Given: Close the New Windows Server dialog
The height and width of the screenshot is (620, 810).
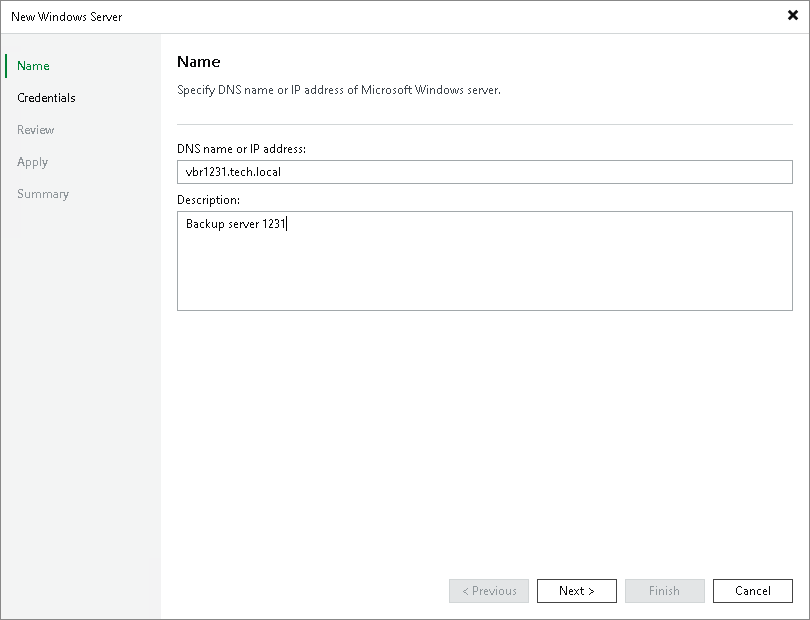Looking at the screenshot, I should 793,15.
